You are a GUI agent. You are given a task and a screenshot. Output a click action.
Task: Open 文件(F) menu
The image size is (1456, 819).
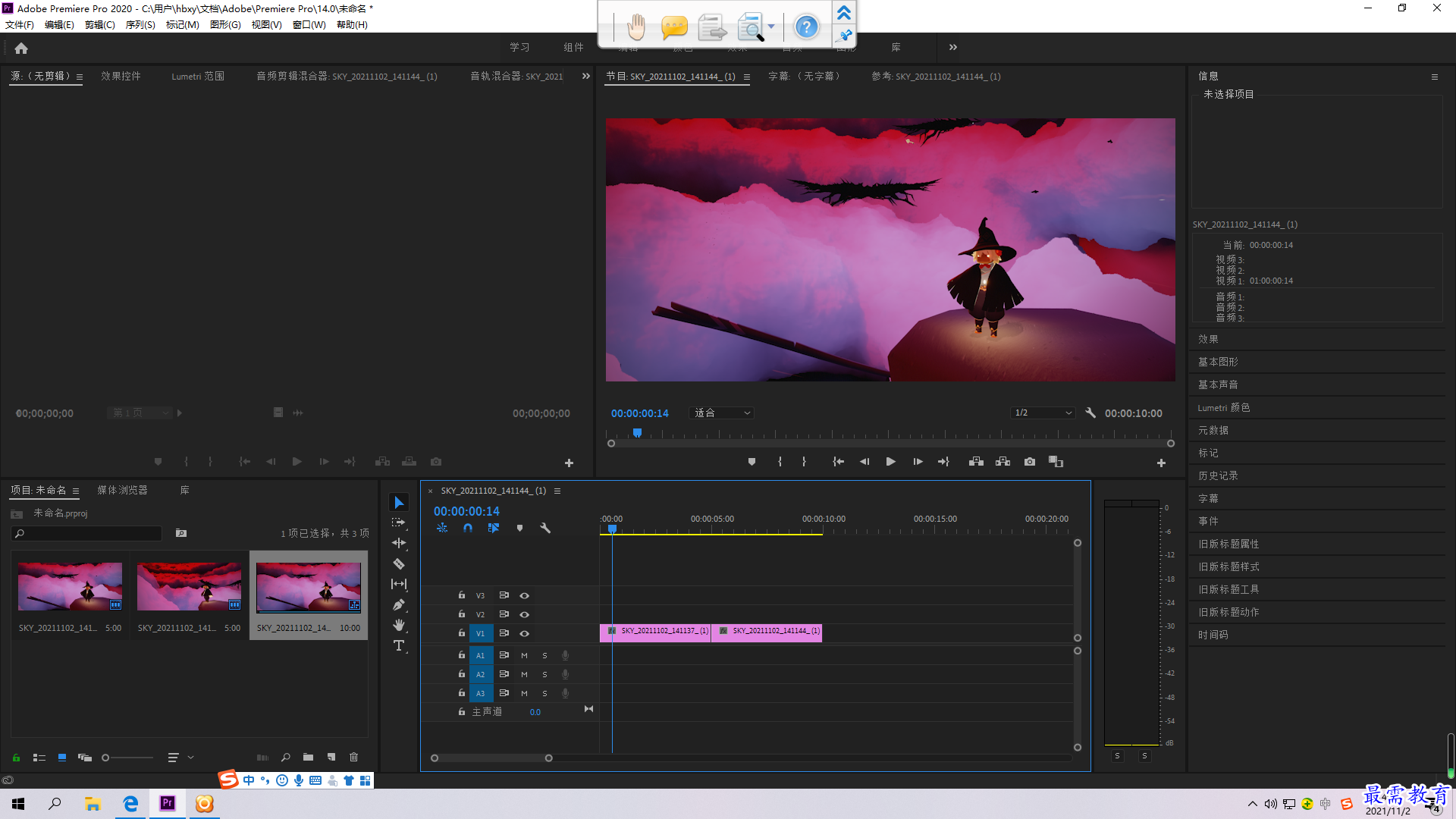(x=20, y=25)
